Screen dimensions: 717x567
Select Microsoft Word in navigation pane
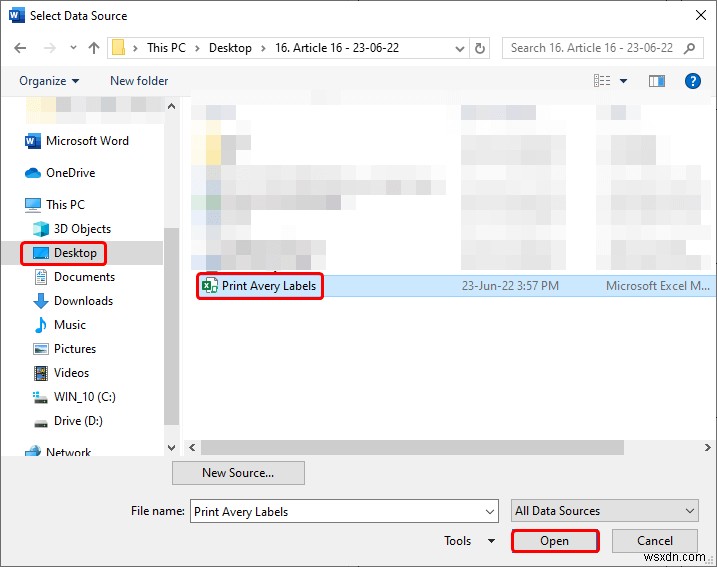pos(87,141)
